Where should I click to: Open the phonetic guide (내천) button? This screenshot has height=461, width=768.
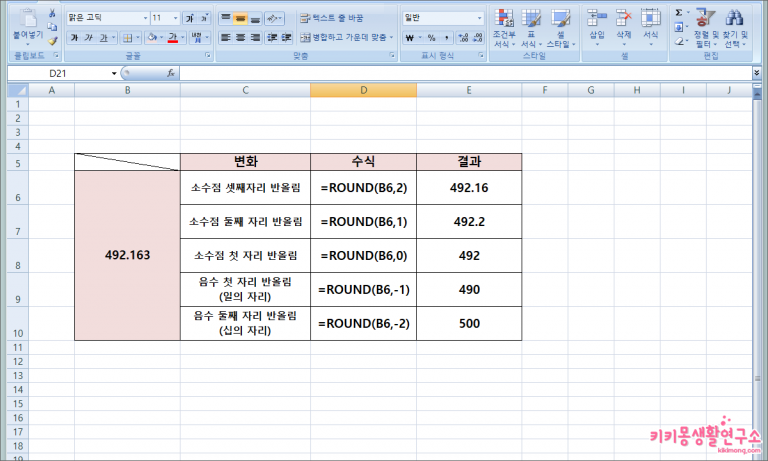tap(197, 38)
